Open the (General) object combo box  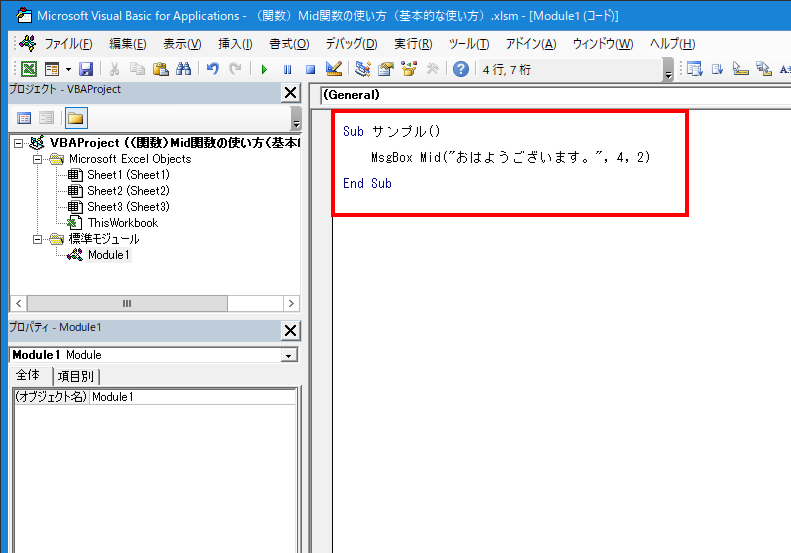click(555, 95)
